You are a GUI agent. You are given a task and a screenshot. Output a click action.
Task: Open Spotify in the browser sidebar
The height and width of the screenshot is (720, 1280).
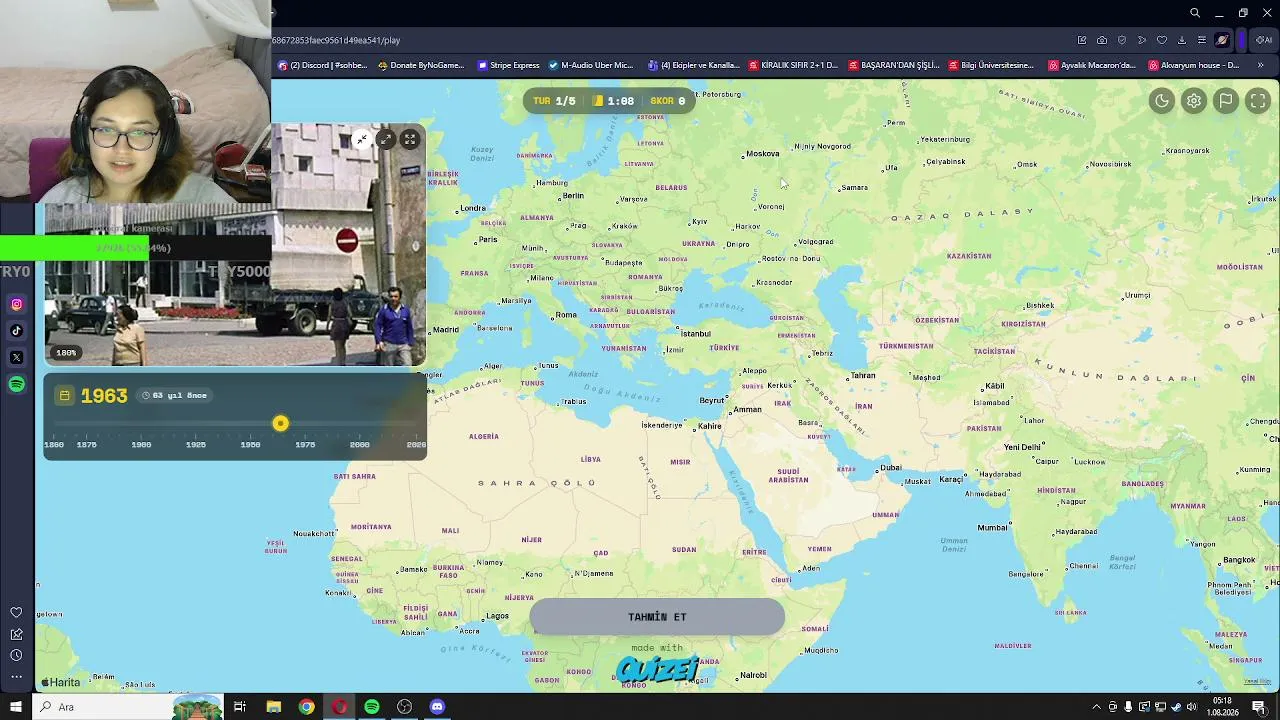16,384
